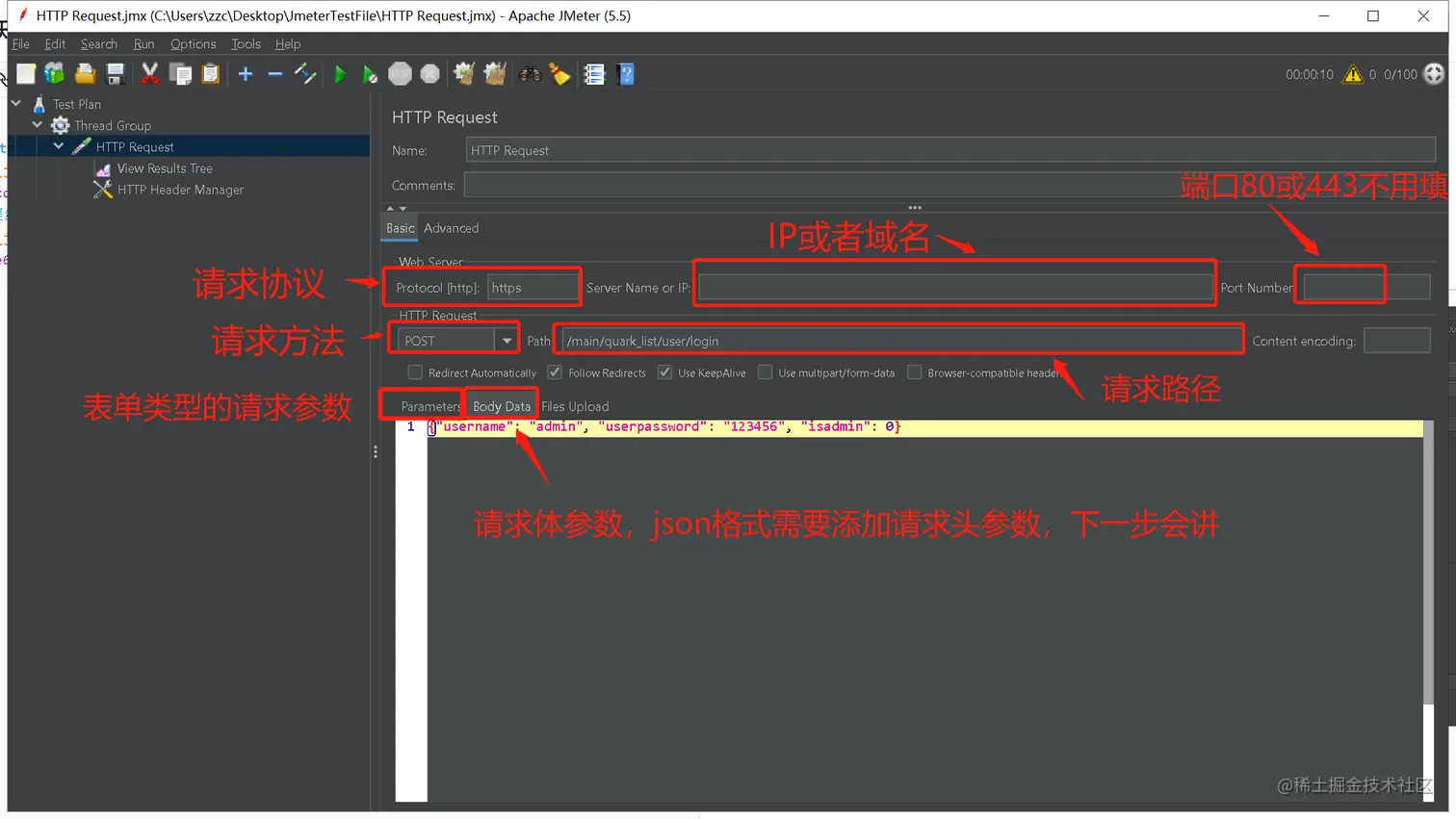Switch to the Parameters tab
The height and width of the screenshot is (819, 1456).
430,406
